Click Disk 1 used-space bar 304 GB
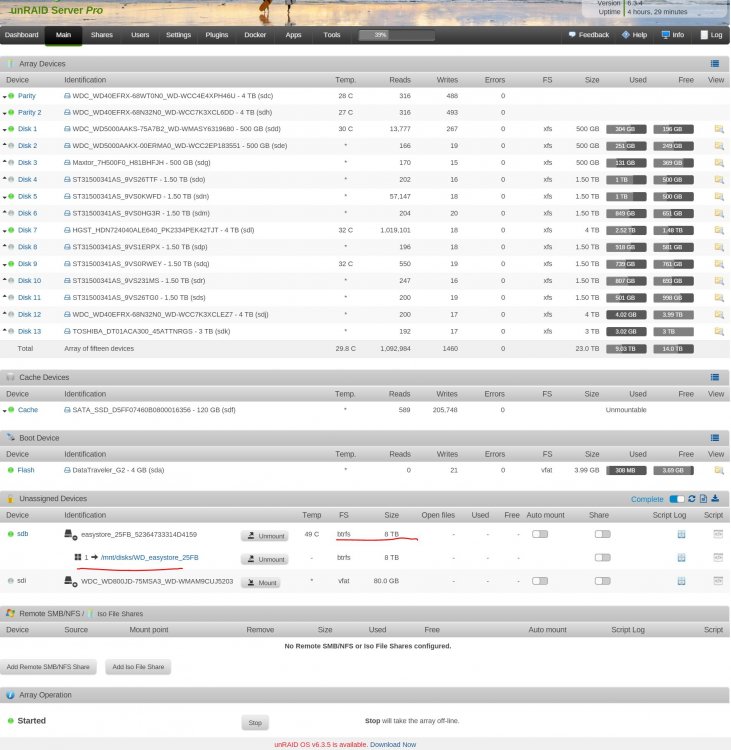Image resolution: width=731 pixels, height=750 pixels. tap(626, 129)
